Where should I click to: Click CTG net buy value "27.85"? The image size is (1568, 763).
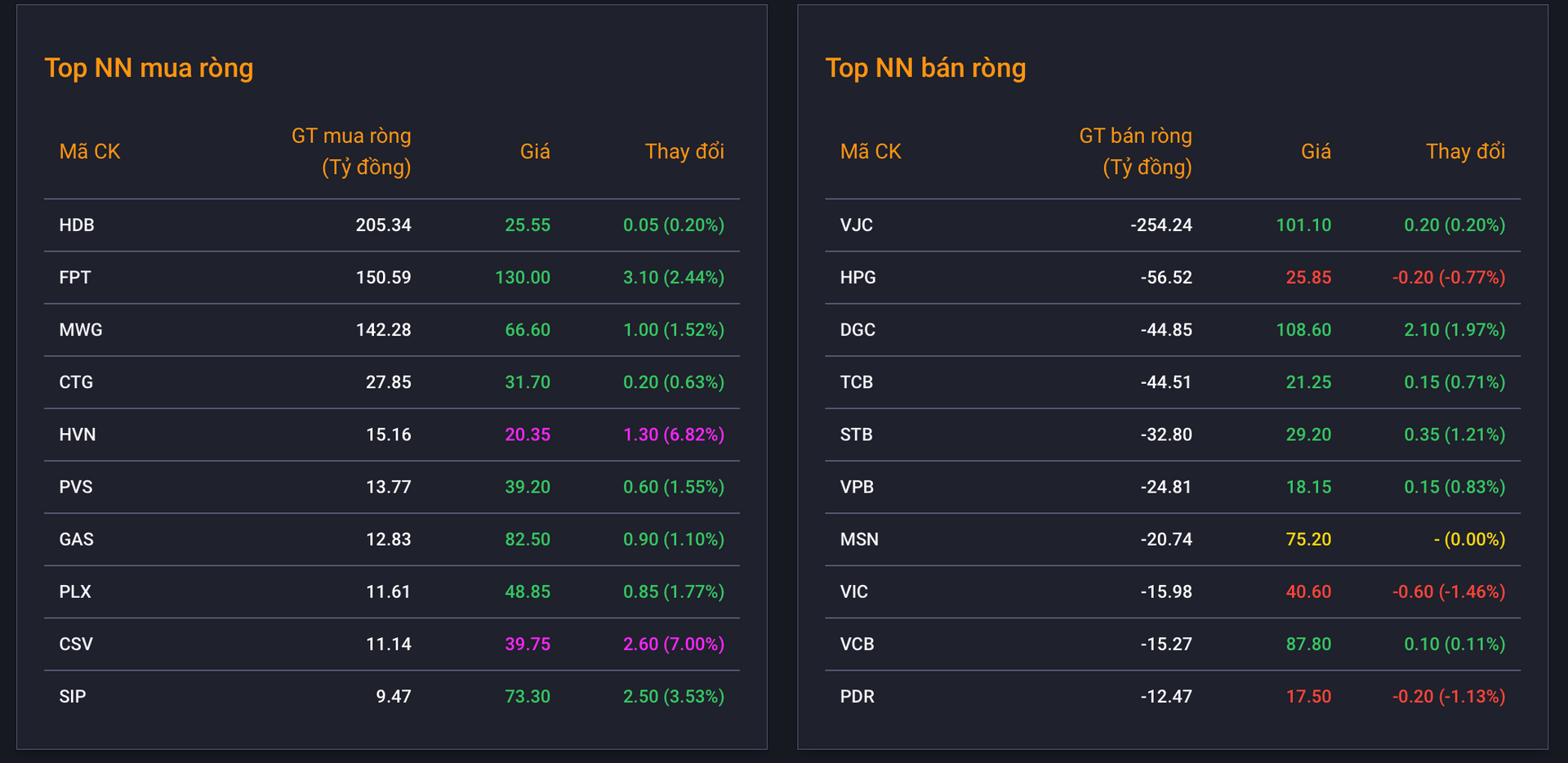pyautogui.click(x=389, y=381)
